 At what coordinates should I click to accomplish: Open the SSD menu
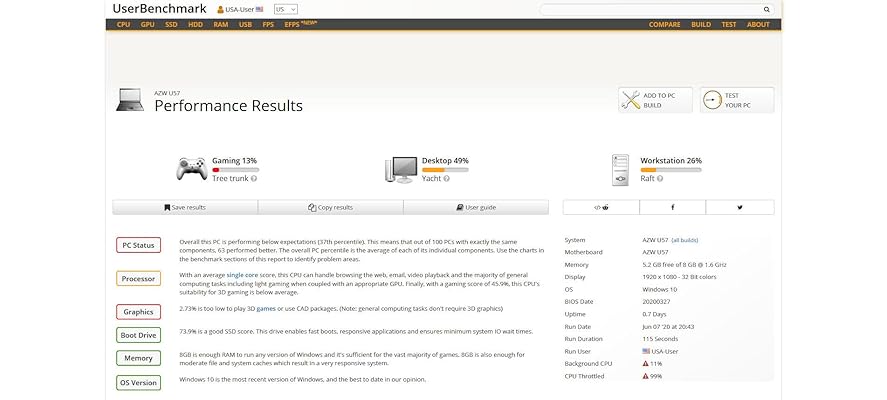(171, 25)
